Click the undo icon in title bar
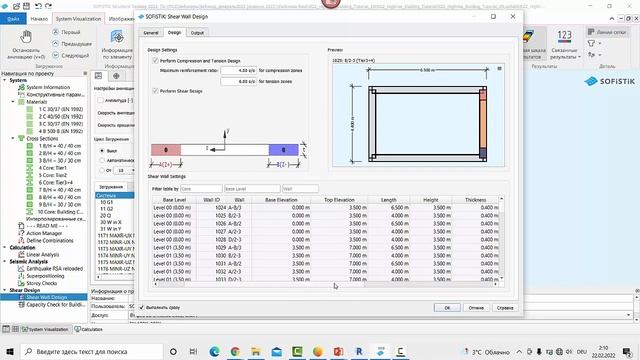This screenshot has width=640, height=360. [x=38, y=6]
